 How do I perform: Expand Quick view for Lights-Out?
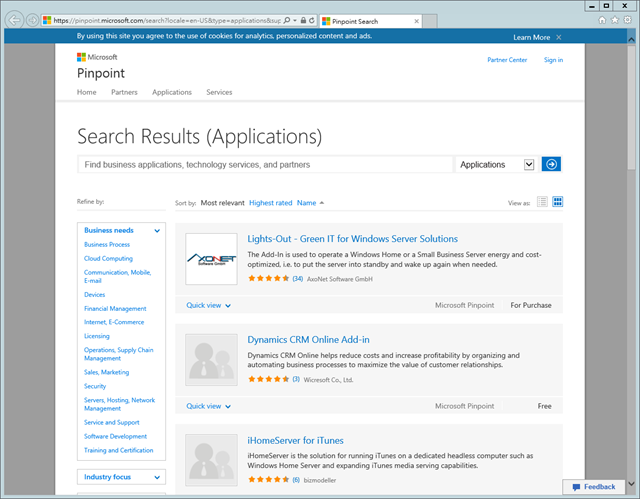(208, 305)
